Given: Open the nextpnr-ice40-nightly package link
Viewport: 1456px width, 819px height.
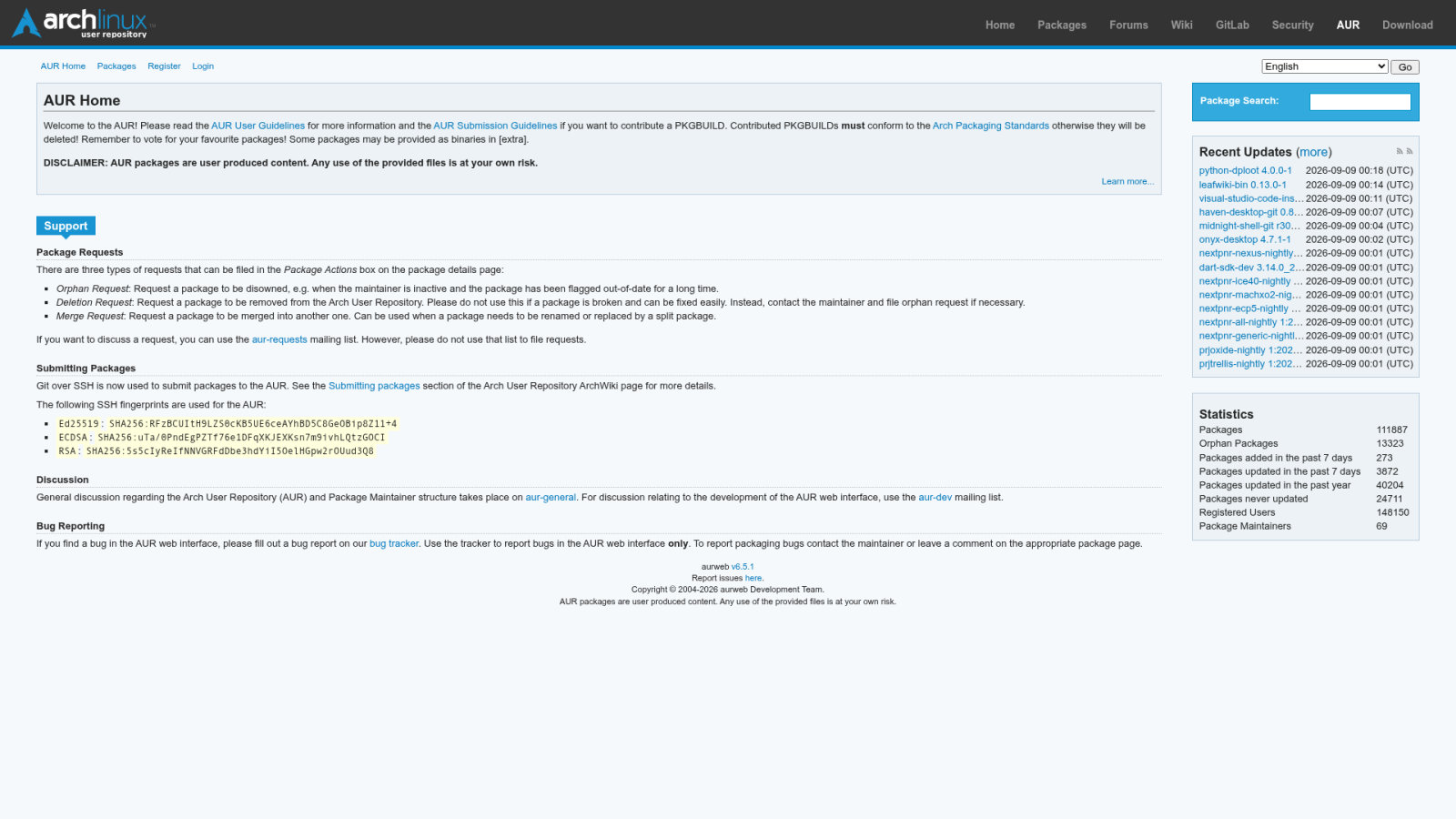Looking at the screenshot, I should pyautogui.click(x=1251, y=281).
